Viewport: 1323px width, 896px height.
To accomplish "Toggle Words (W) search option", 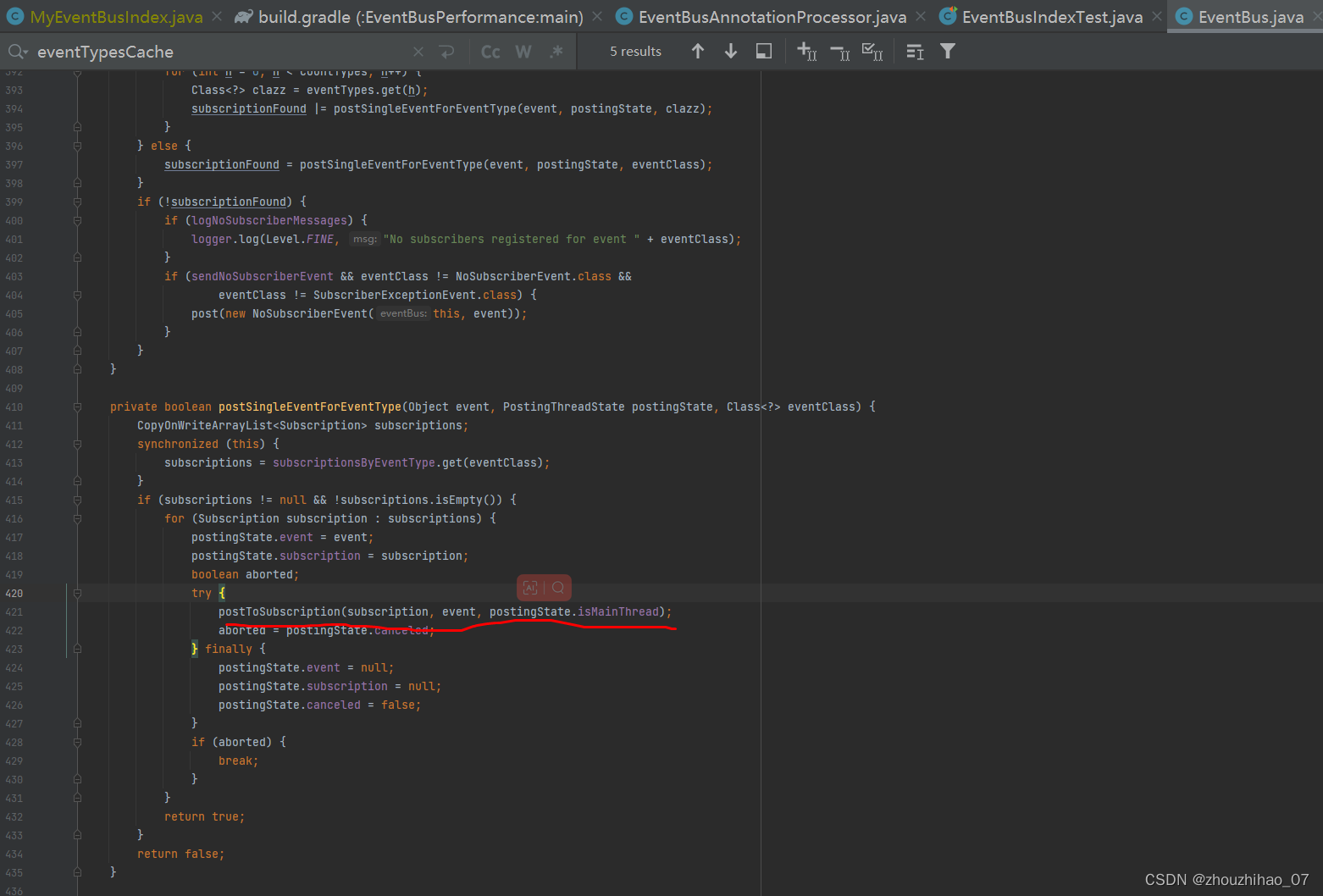I will click(523, 52).
